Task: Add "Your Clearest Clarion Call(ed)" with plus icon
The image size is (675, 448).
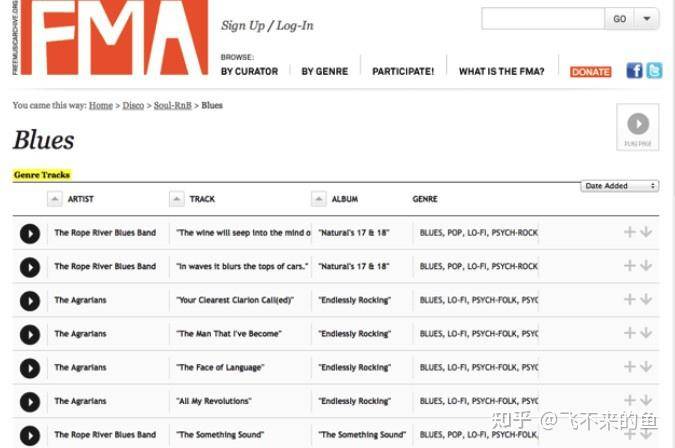Action: tap(630, 299)
